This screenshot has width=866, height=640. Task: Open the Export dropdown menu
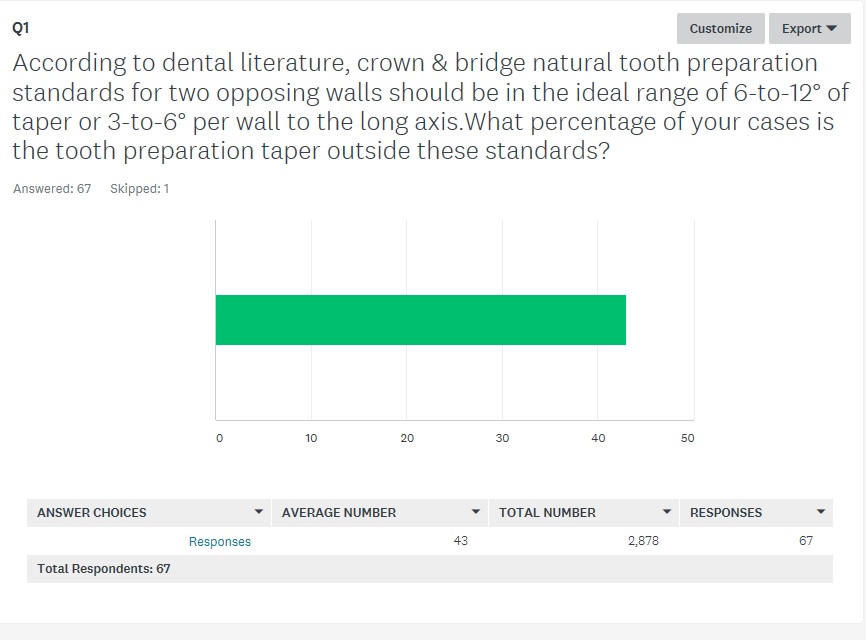[808, 28]
